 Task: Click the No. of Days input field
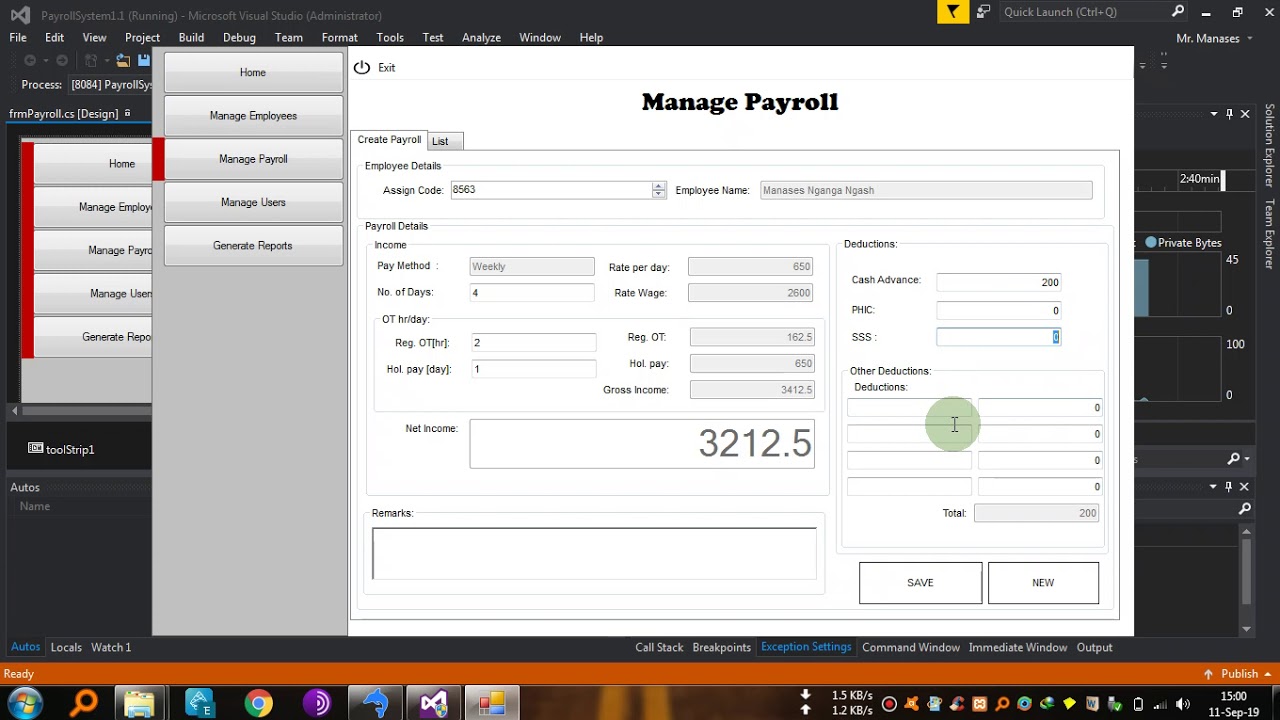[x=532, y=293]
